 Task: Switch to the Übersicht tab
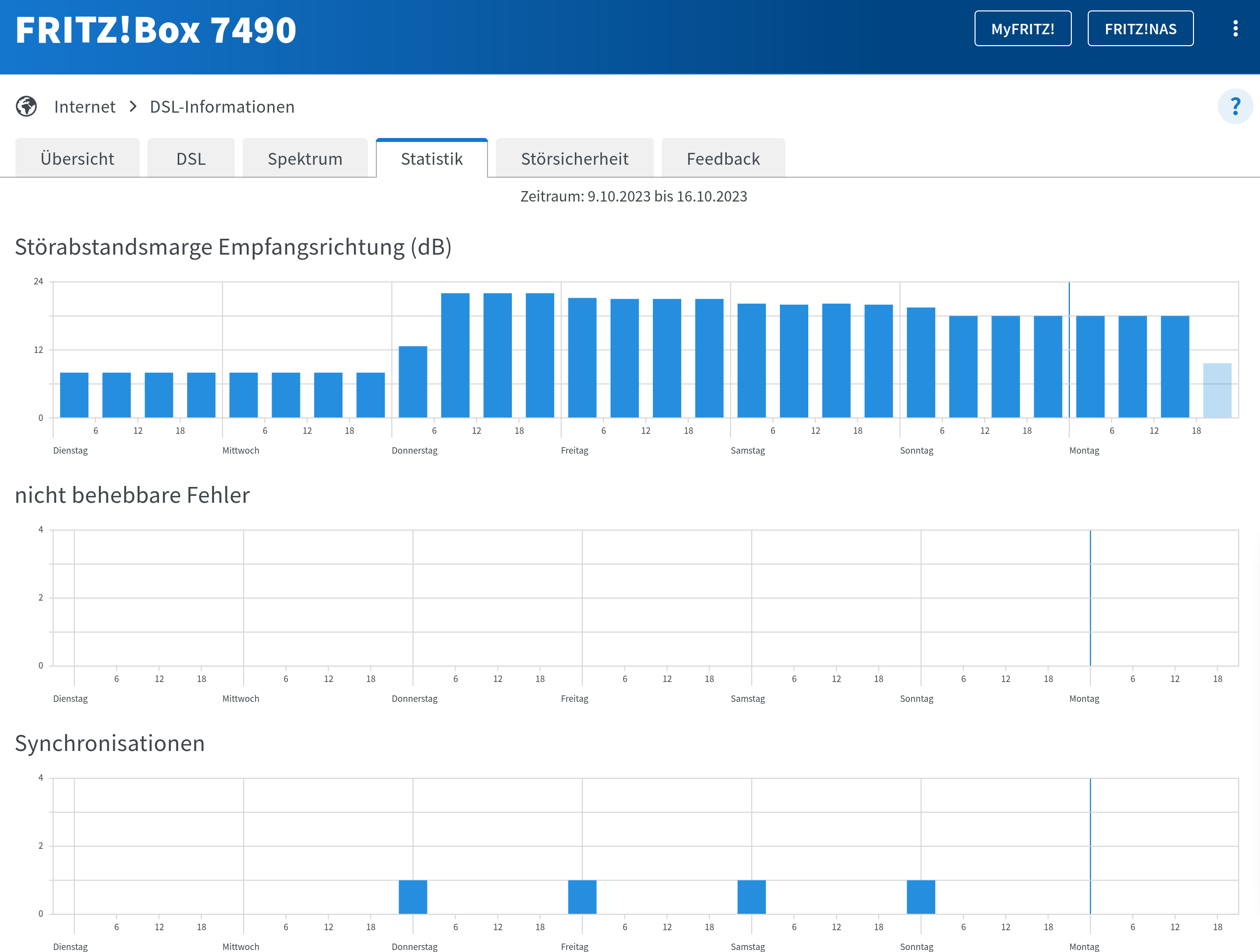(77, 158)
